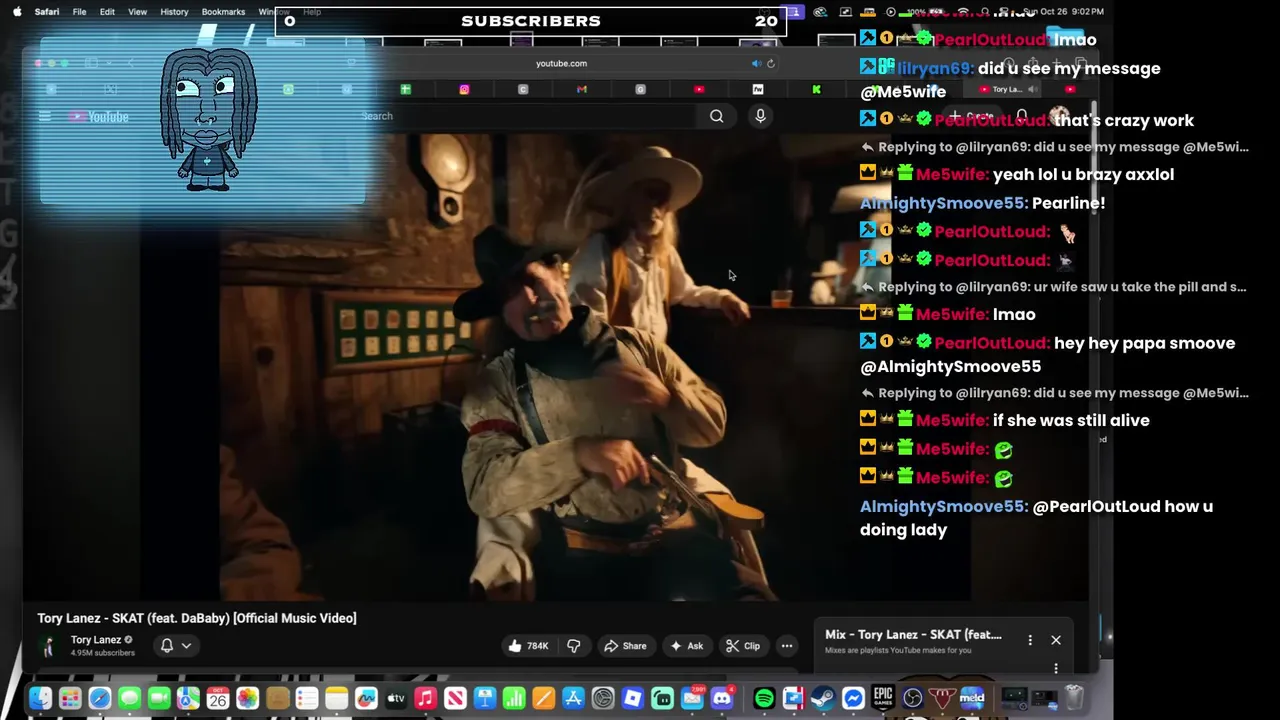Image resolution: width=1280 pixels, height=720 pixels.
Task: Open Music app from the Dock
Action: [x=425, y=698]
